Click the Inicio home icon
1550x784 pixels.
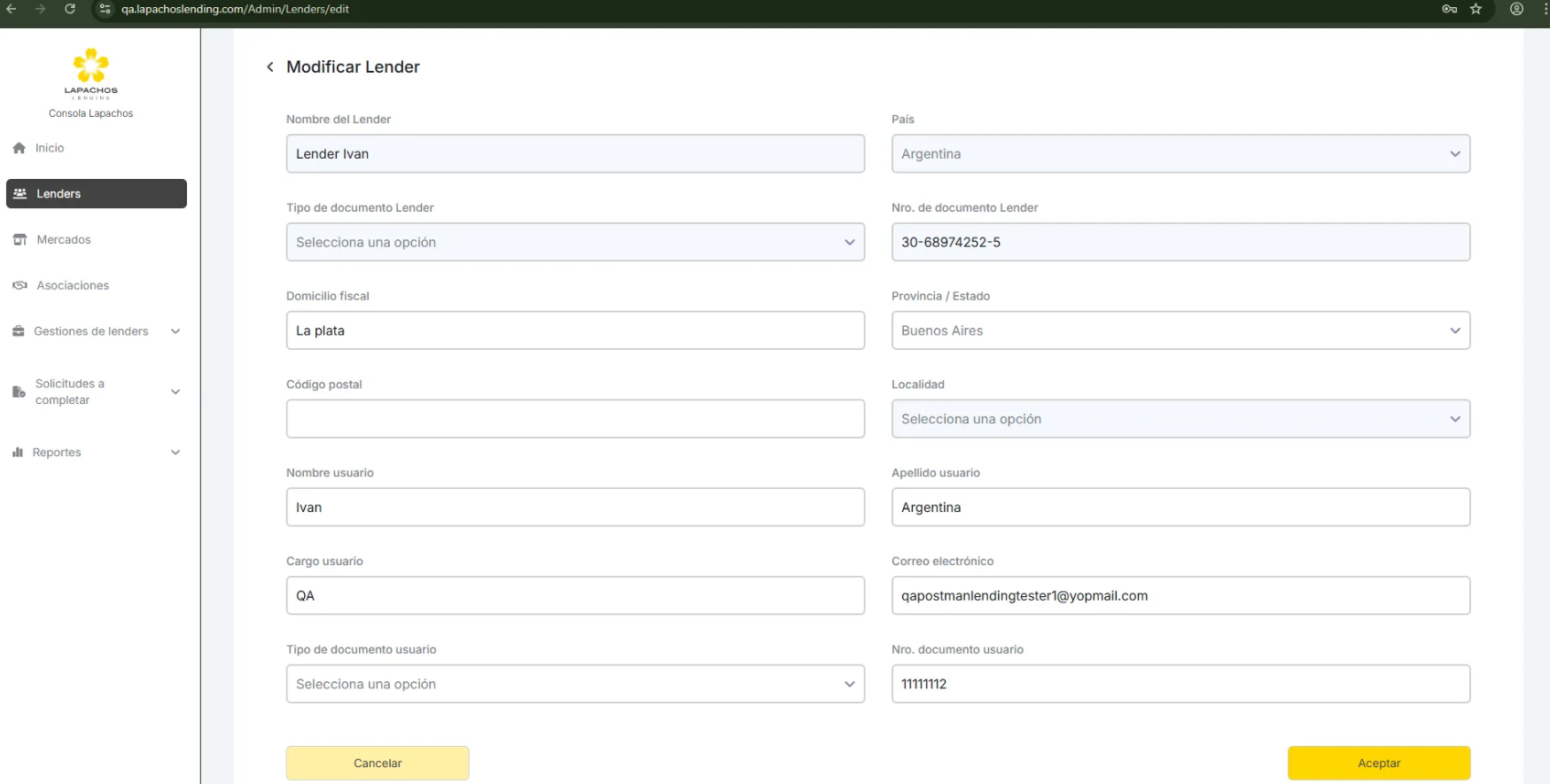point(19,148)
